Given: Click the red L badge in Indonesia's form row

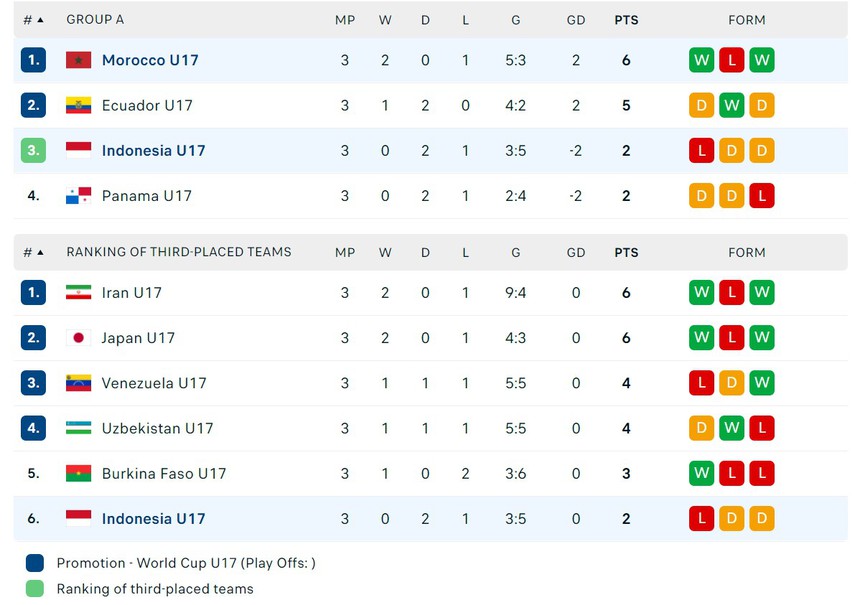Looking at the screenshot, I should click(x=701, y=150).
